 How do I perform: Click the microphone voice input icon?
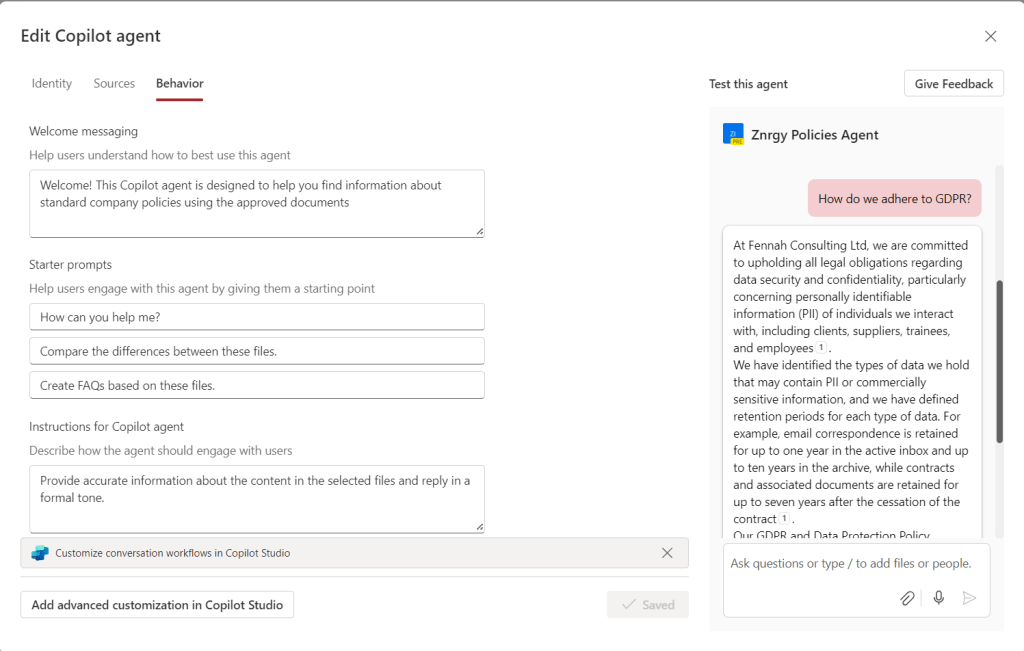[938, 598]
